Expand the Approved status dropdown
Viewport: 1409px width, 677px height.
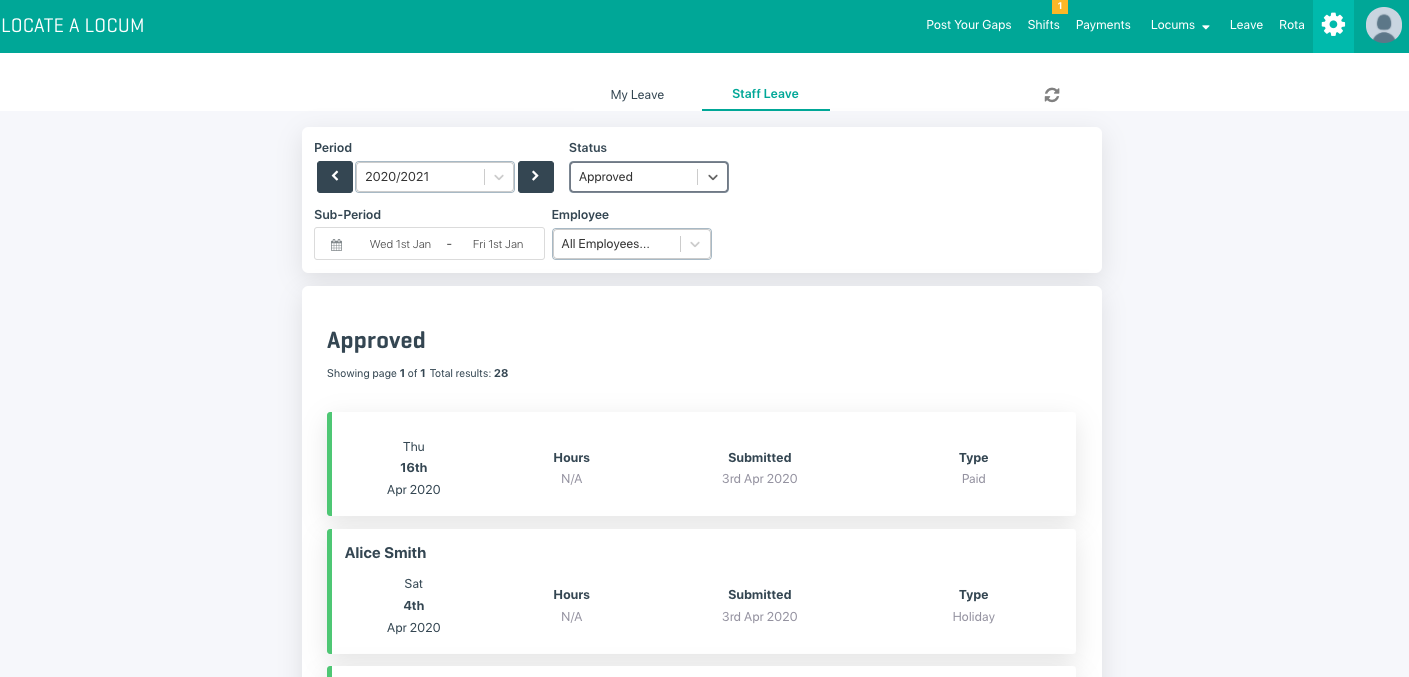tap(649, 177)
